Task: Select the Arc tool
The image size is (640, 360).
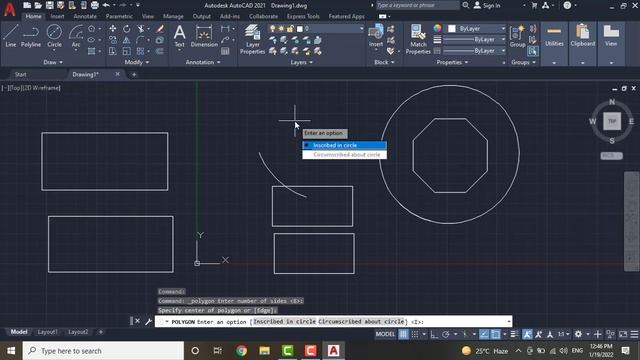Action: [76, 36]
